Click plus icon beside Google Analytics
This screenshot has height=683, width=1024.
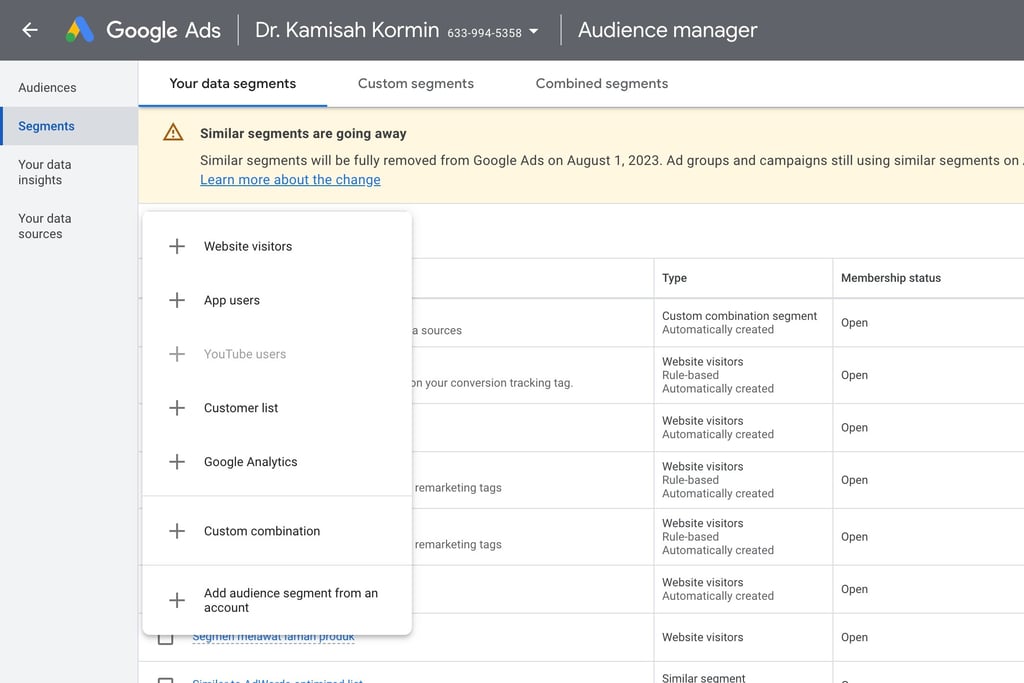177,462
